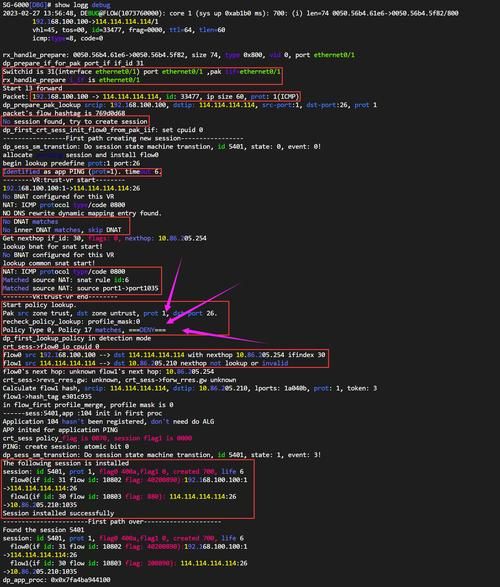Viewport: 500px width, 587px height.
Task: Click 'The following session is installed' line
Action: click(65, 463)
